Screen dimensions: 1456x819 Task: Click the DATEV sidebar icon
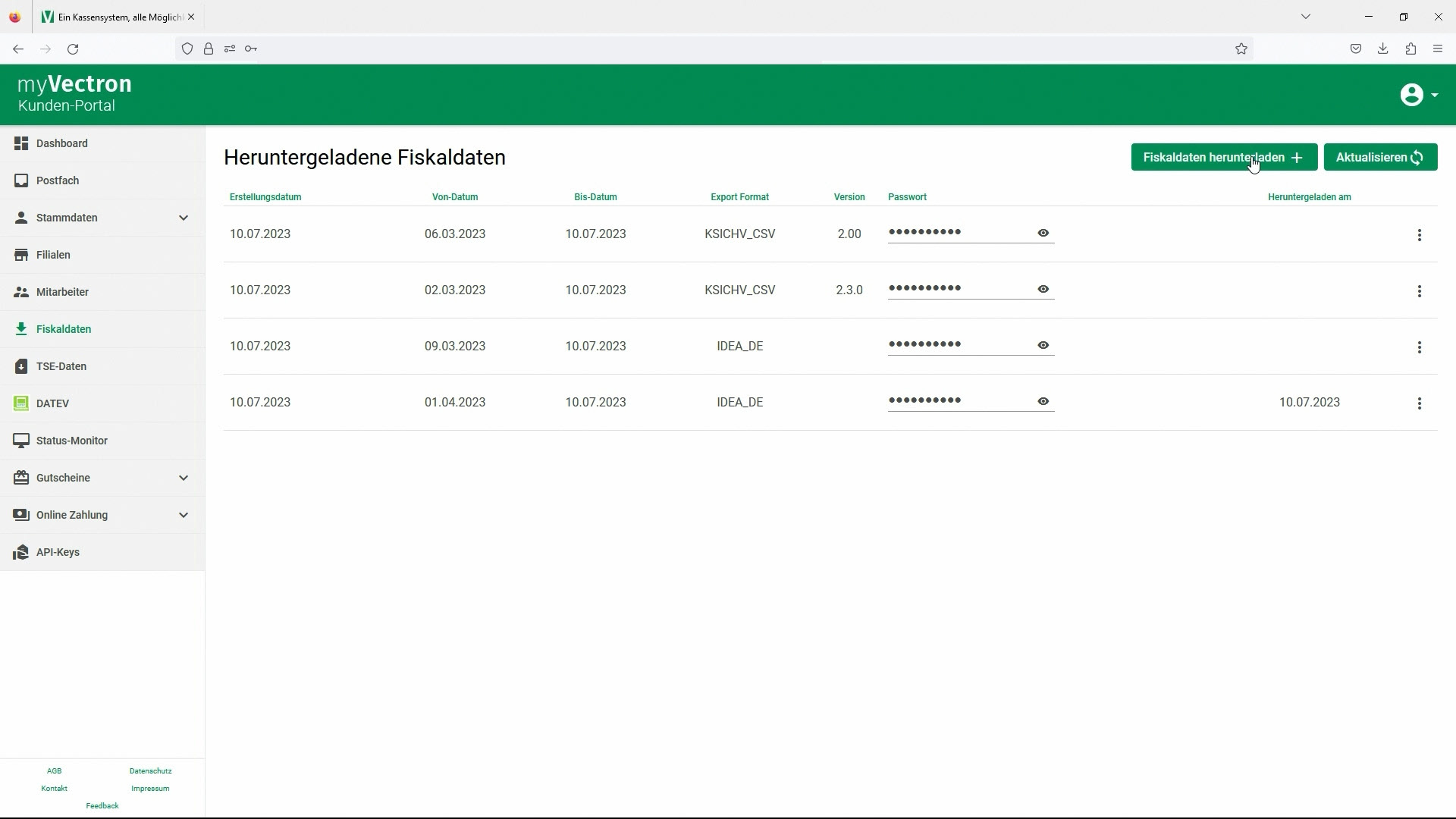click(21, 403)
